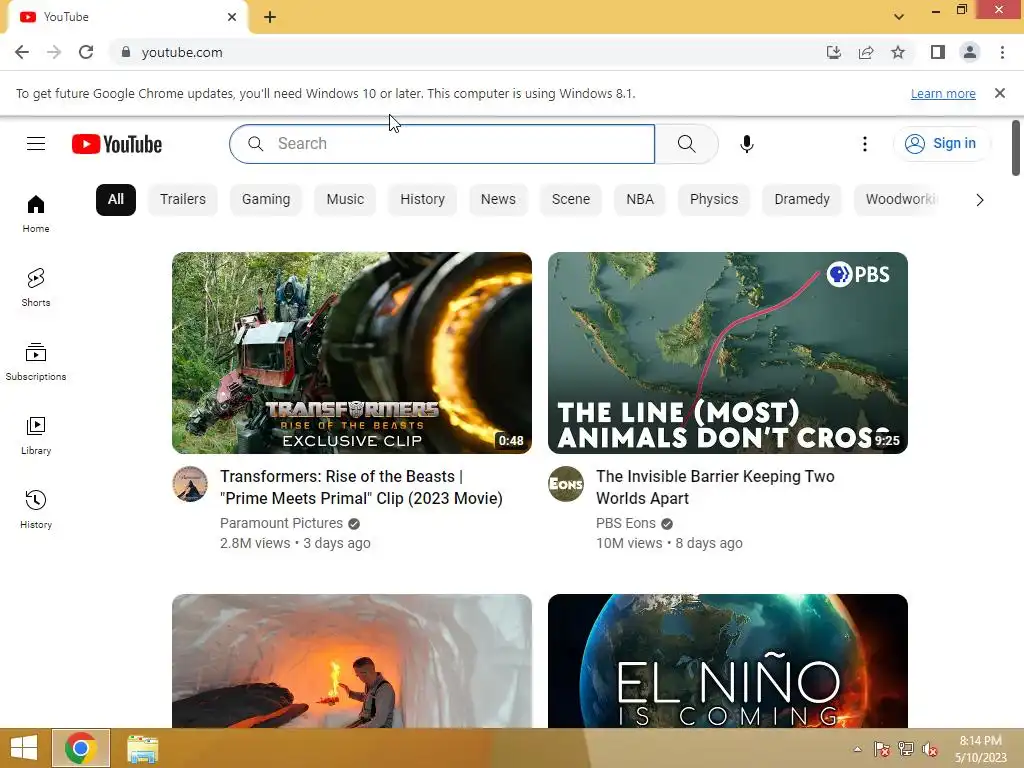Open Subscriptions in the sidebar
The image size is (1024, 768).
(x=36, y=361)
